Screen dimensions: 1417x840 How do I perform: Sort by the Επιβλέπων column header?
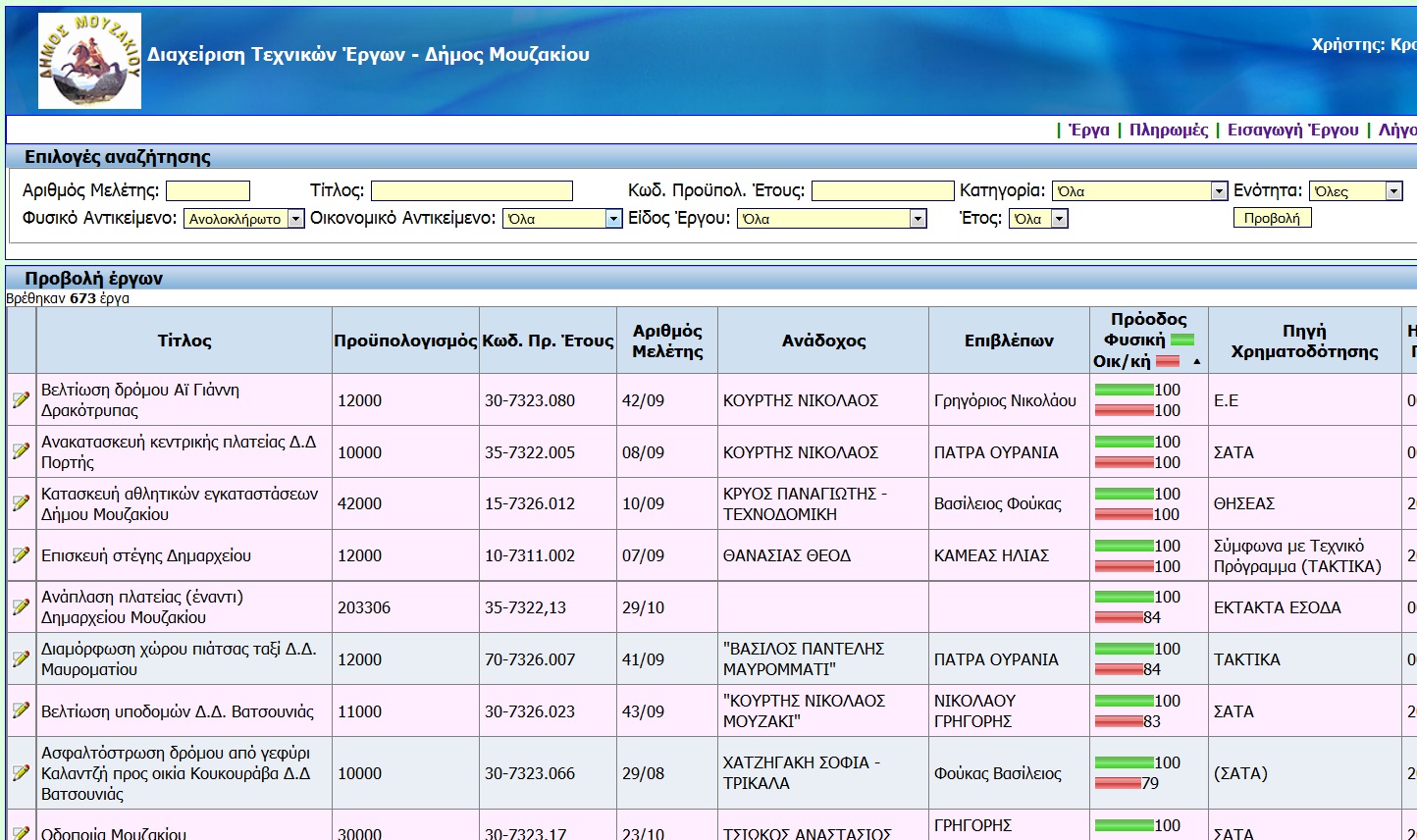click(1009, 341)
